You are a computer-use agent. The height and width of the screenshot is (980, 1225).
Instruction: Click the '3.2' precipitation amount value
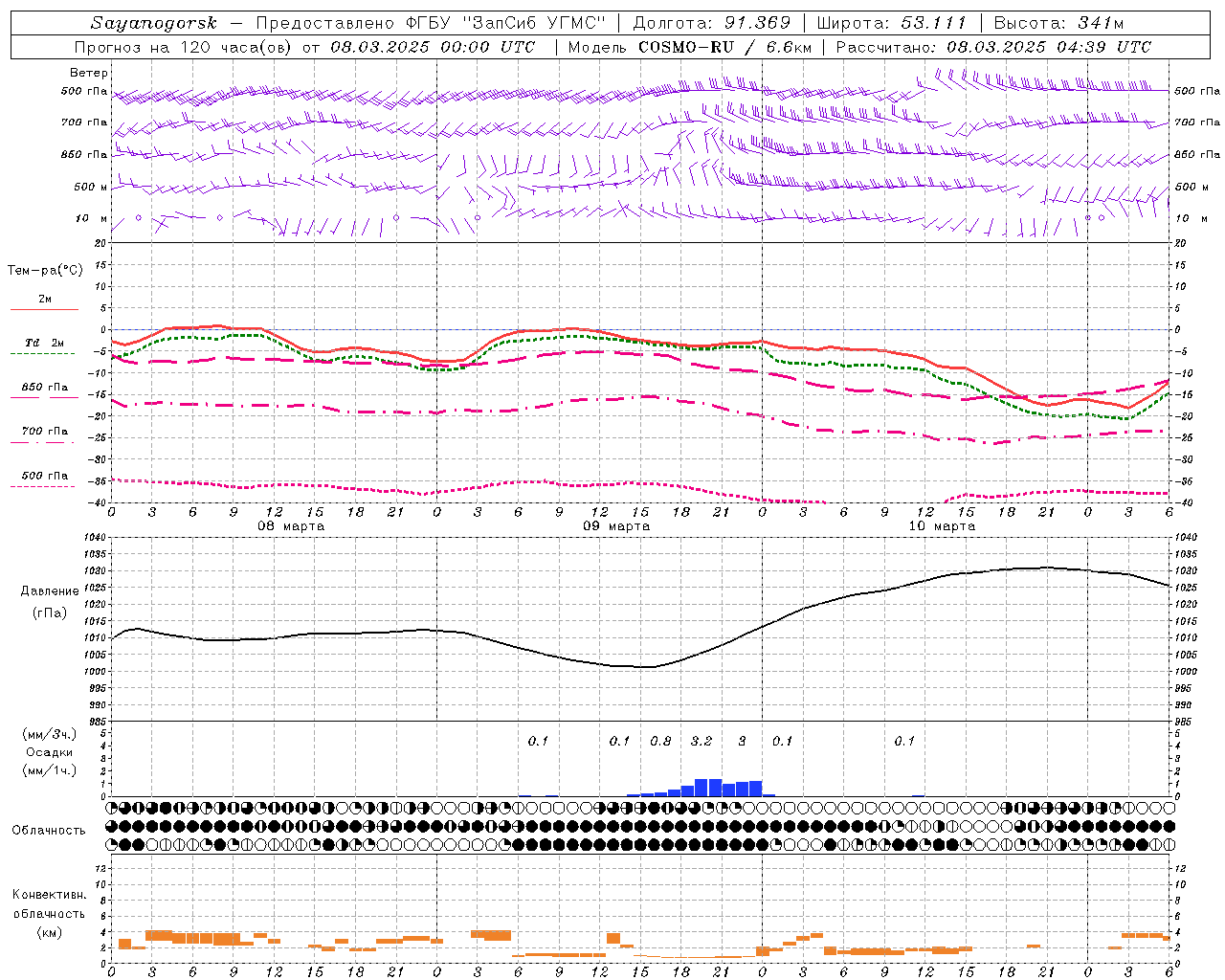click(702, 741)
